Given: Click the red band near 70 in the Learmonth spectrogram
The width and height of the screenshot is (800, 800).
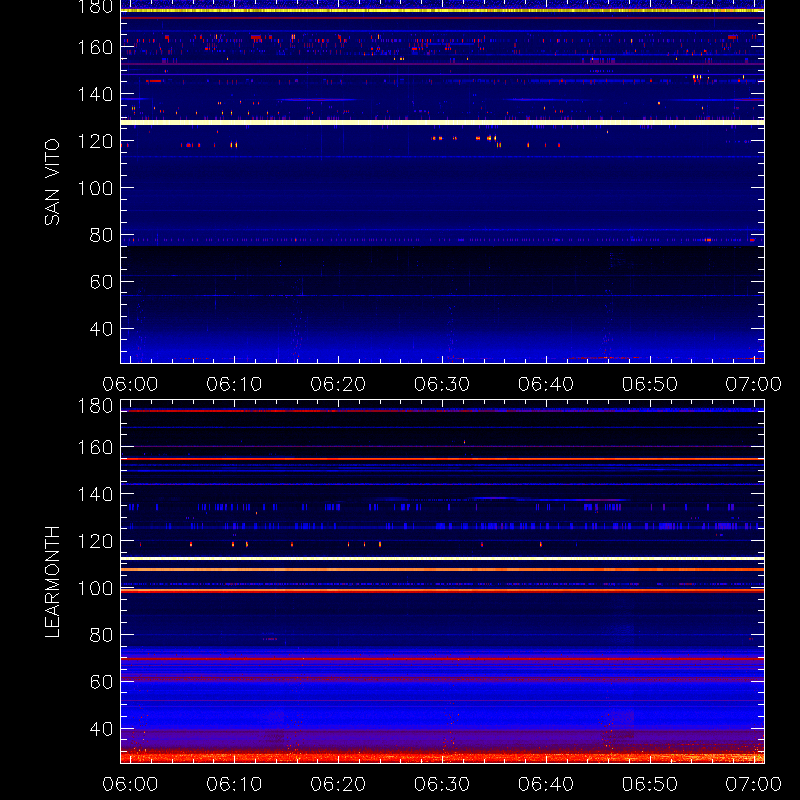Looking at the screenshot, I should click(x=442, y=659).
